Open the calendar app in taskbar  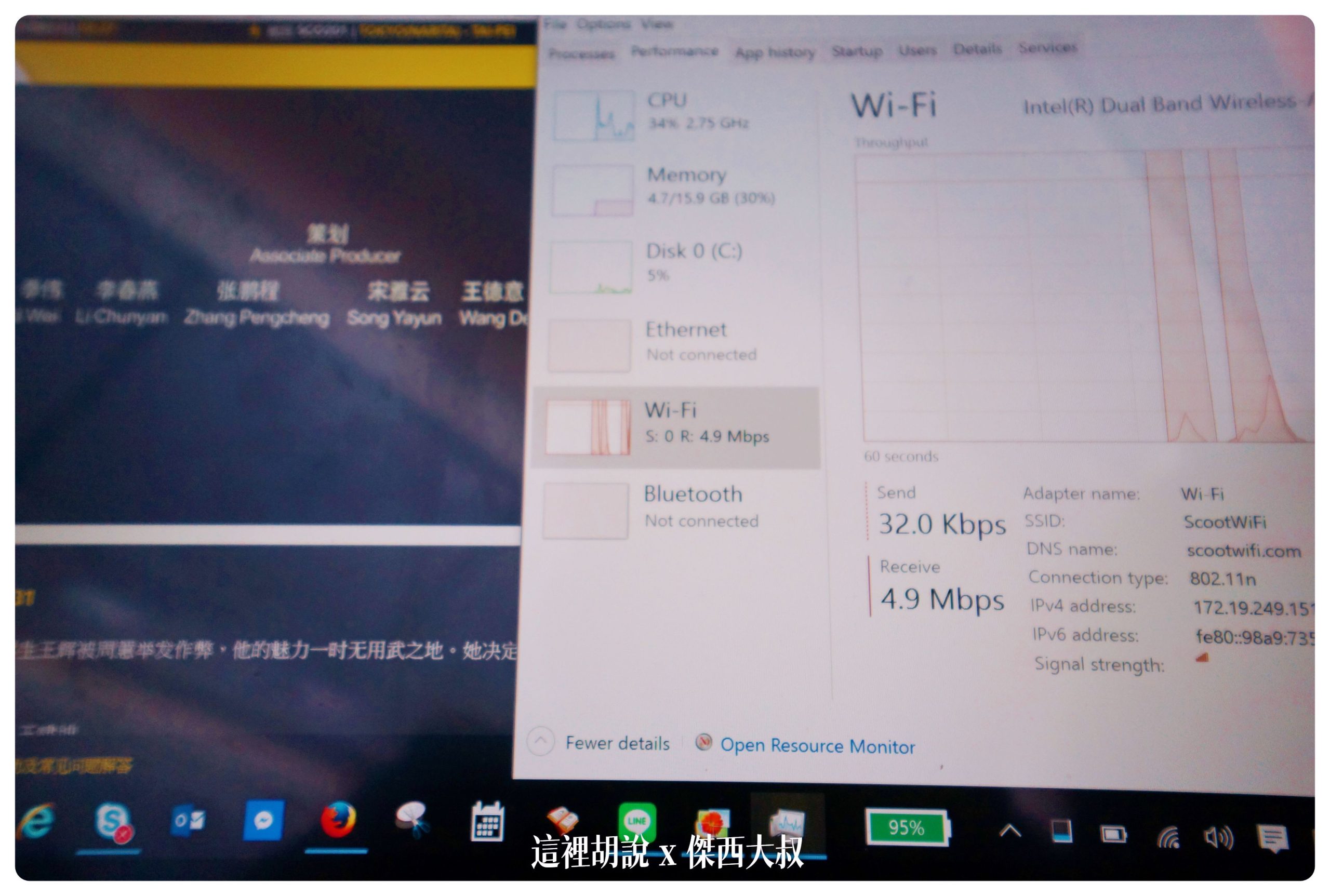click(x=487, y=822)
